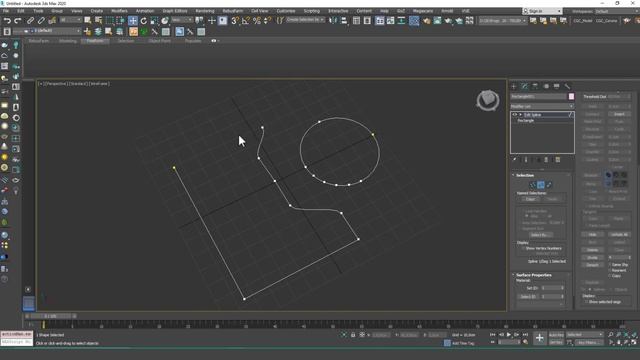640x360 pixels.
Task: Click the Hide button in Geometry rollout
Action: click(x=592, y=235)
